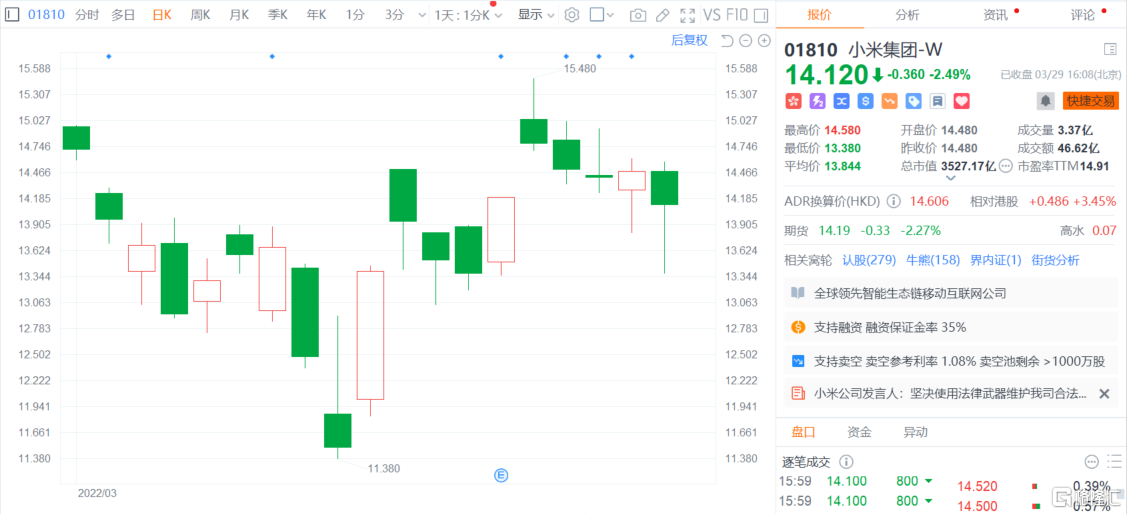This screenshot has height=514, width=1127.
Task: Take a chart screenshot with camera icon
Action: 638,15
